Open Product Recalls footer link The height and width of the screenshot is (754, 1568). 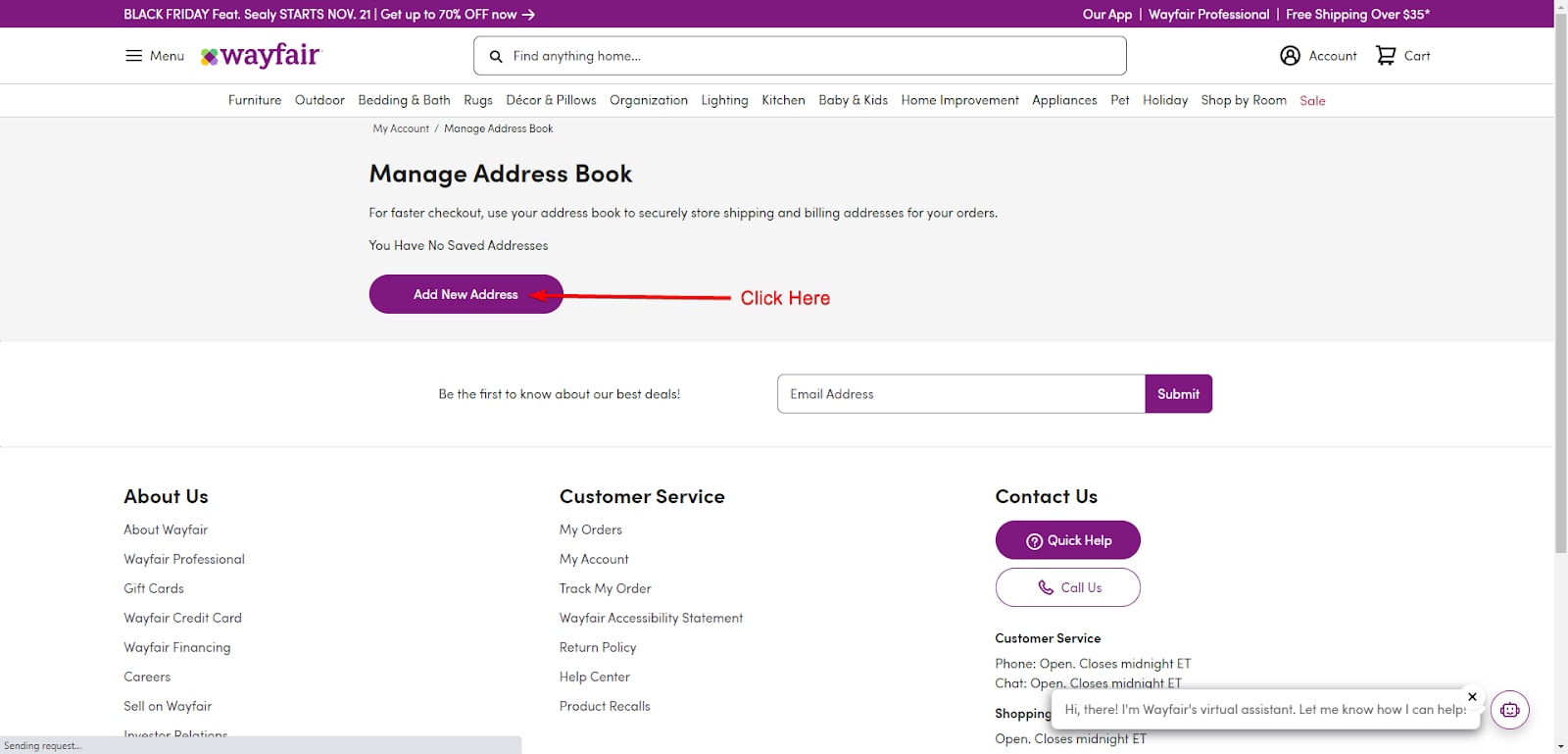(605, 706)
